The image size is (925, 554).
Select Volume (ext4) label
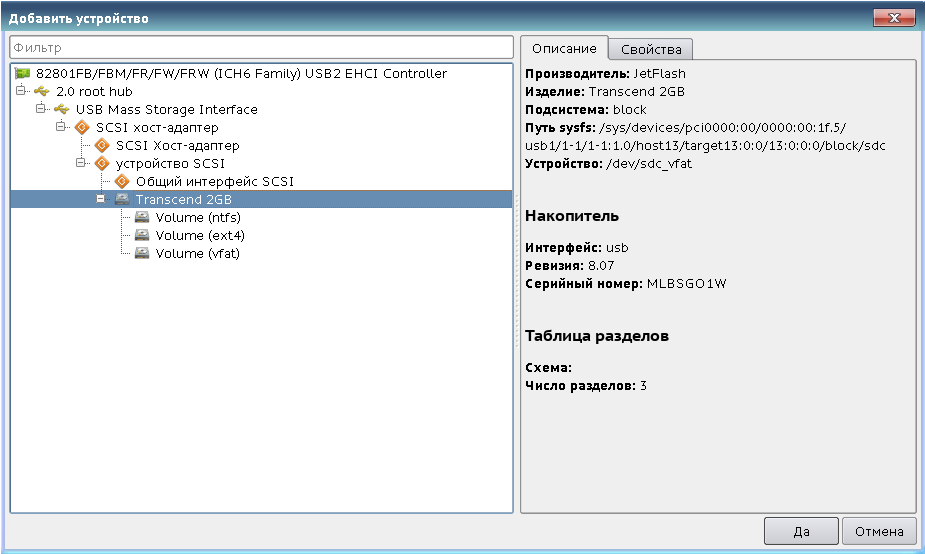200,235
